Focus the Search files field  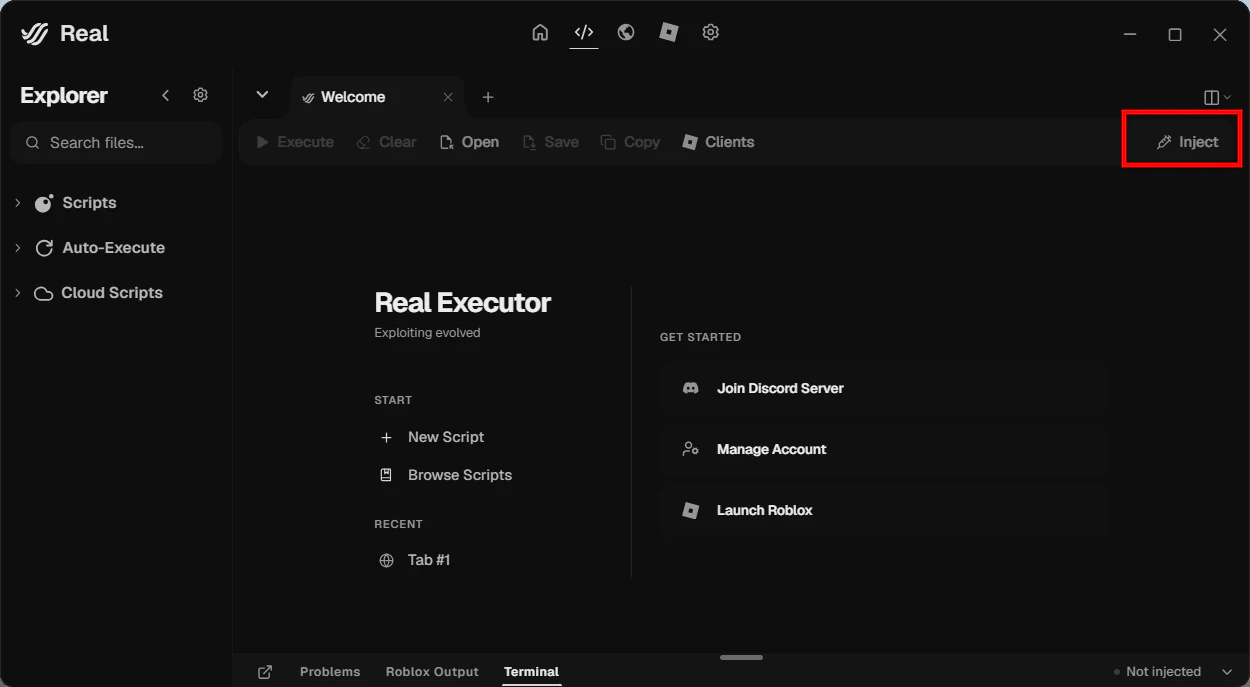coord(116,143)
